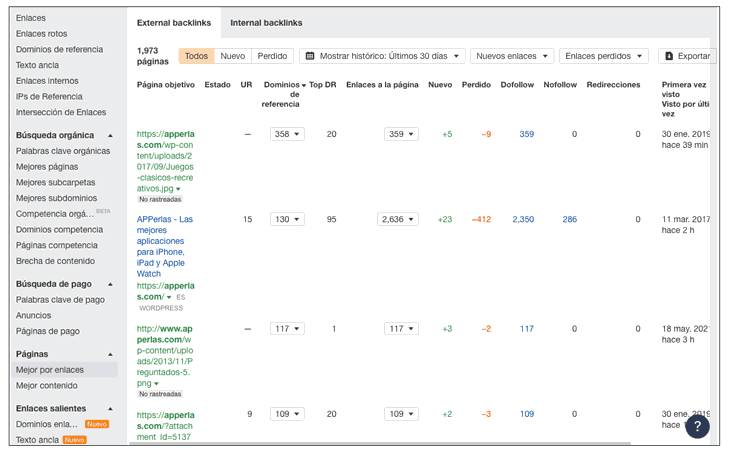Collapse the Búsqueda orgánica section arrow
The height and width of the screenshot is (454, 730).
click(x=110, y=135)
